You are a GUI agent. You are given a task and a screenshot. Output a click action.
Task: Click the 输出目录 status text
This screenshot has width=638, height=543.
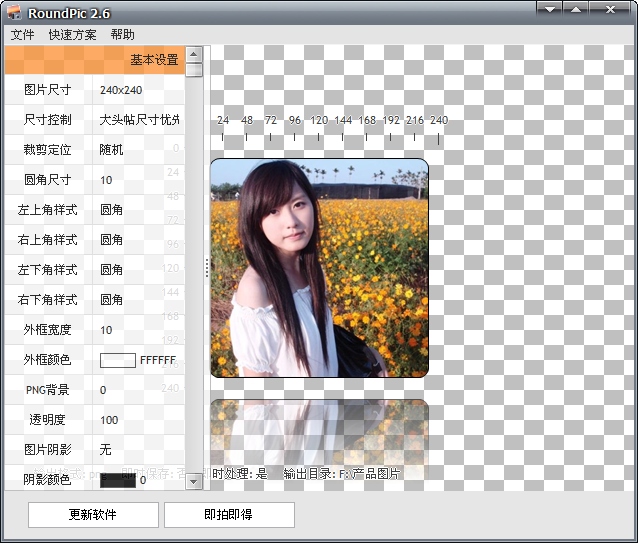tap(342, 474)
